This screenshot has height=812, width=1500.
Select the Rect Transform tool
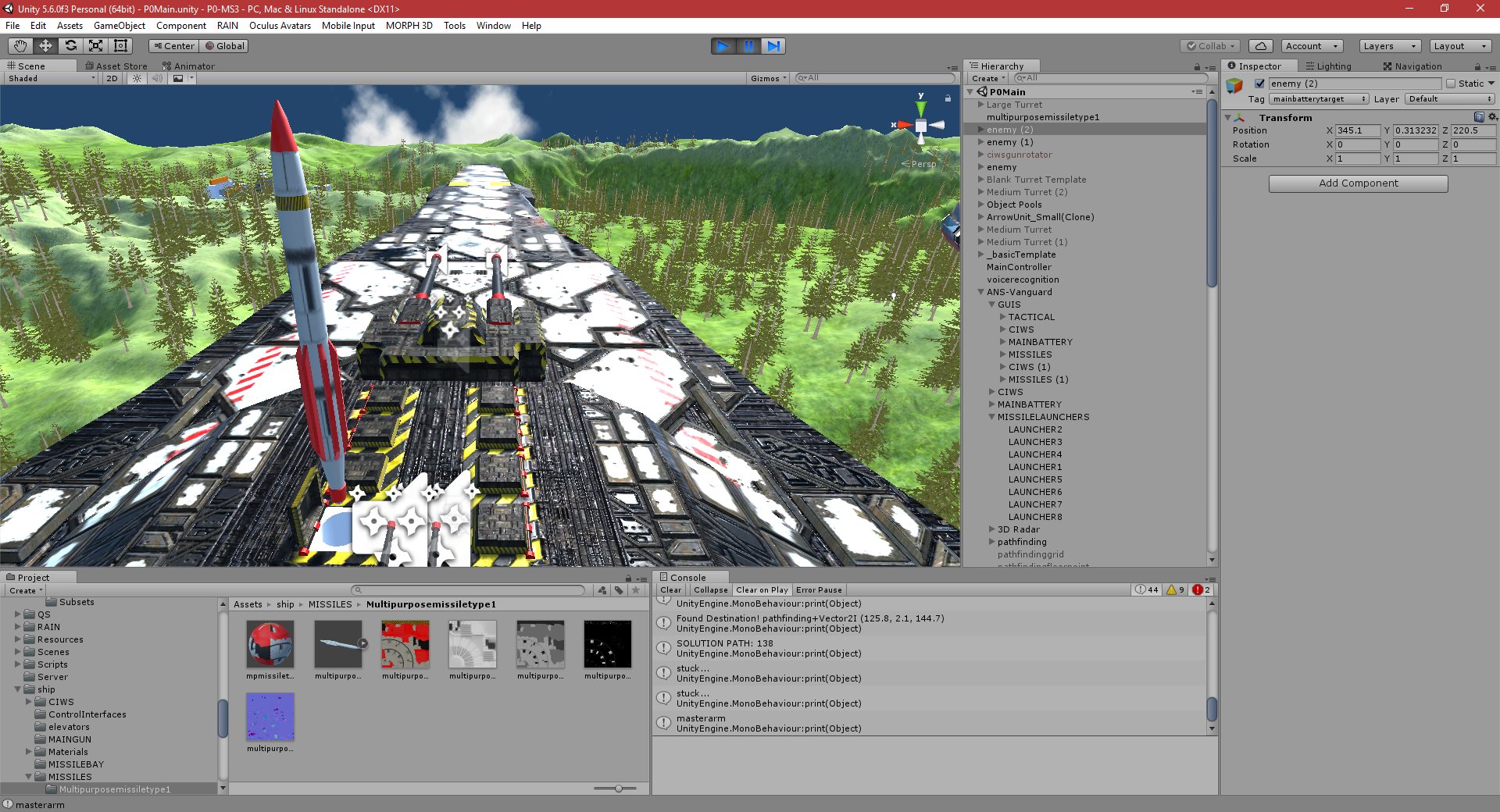click(120, 46)
